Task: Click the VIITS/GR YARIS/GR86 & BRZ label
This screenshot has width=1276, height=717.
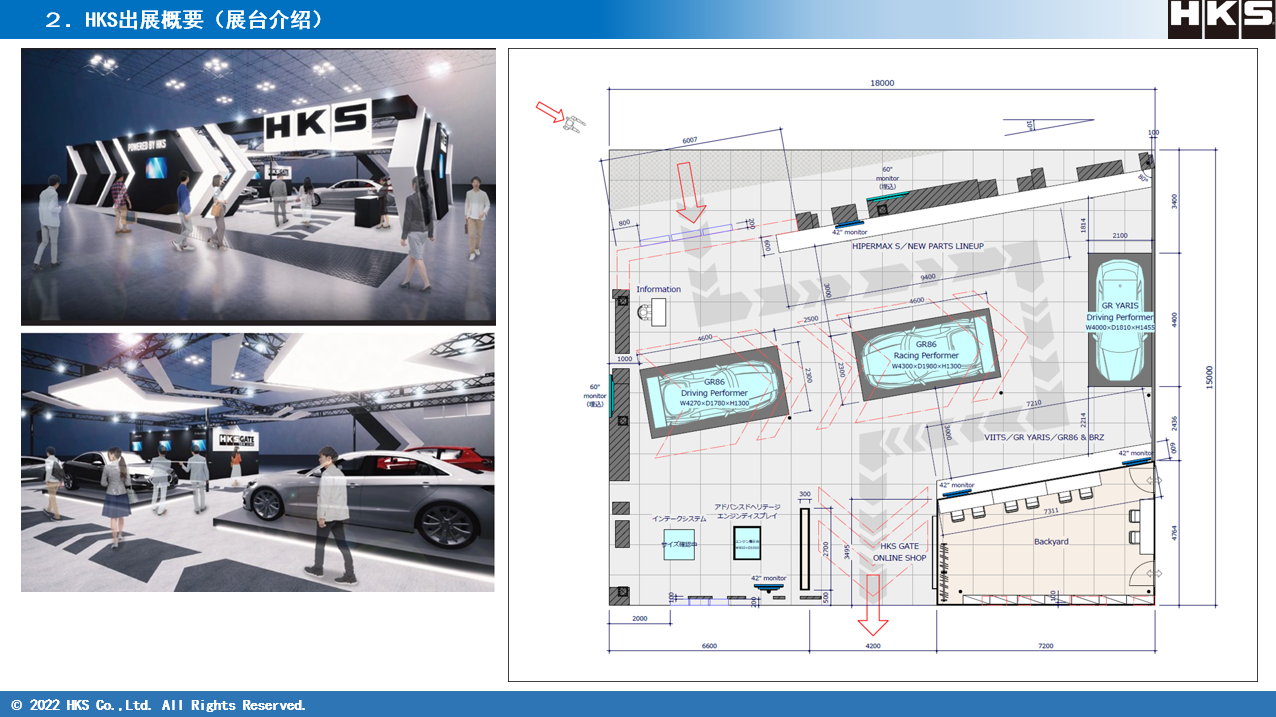Action: 1045,438
